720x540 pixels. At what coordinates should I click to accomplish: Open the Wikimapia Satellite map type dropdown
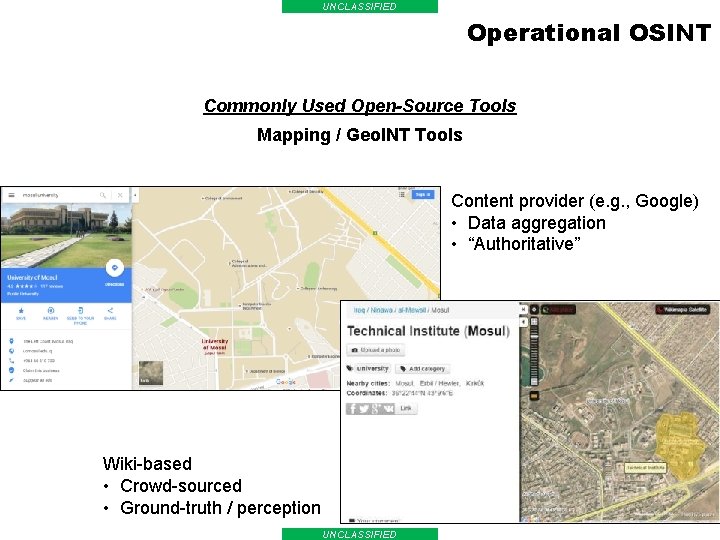coord(682,309)
